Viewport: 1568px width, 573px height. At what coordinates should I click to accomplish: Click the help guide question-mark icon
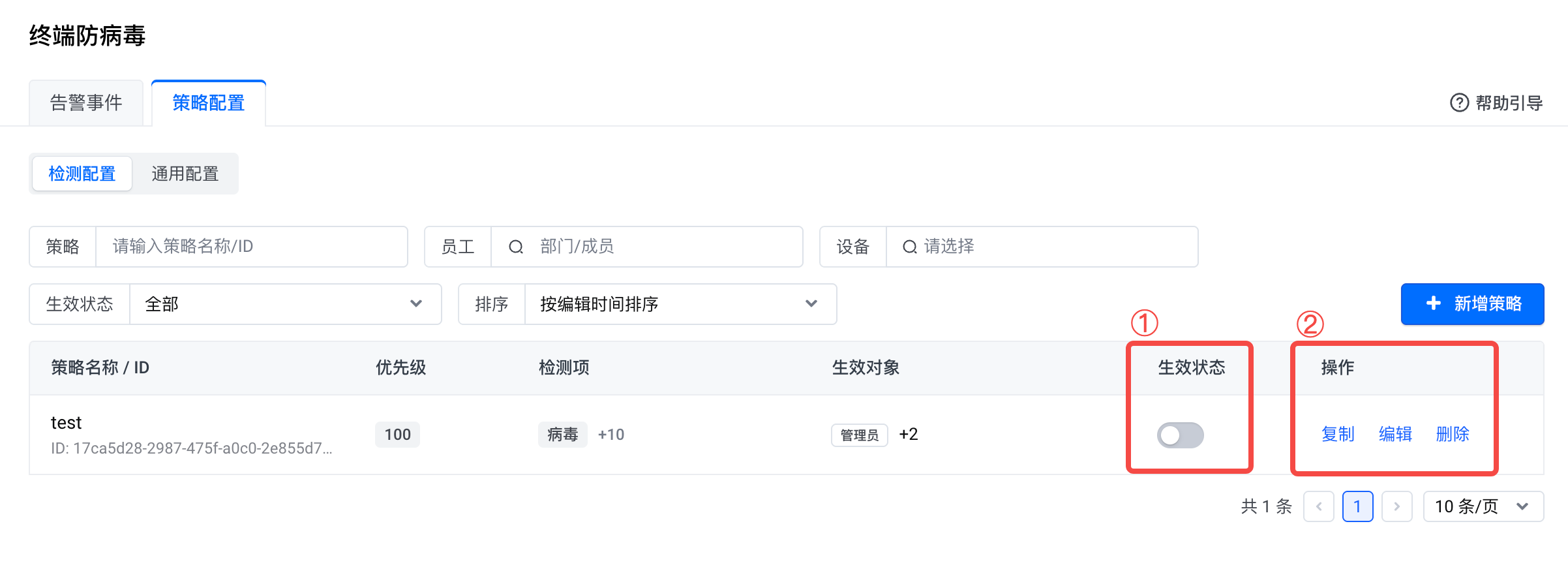pyautogui.click(x=1459, y=102)
